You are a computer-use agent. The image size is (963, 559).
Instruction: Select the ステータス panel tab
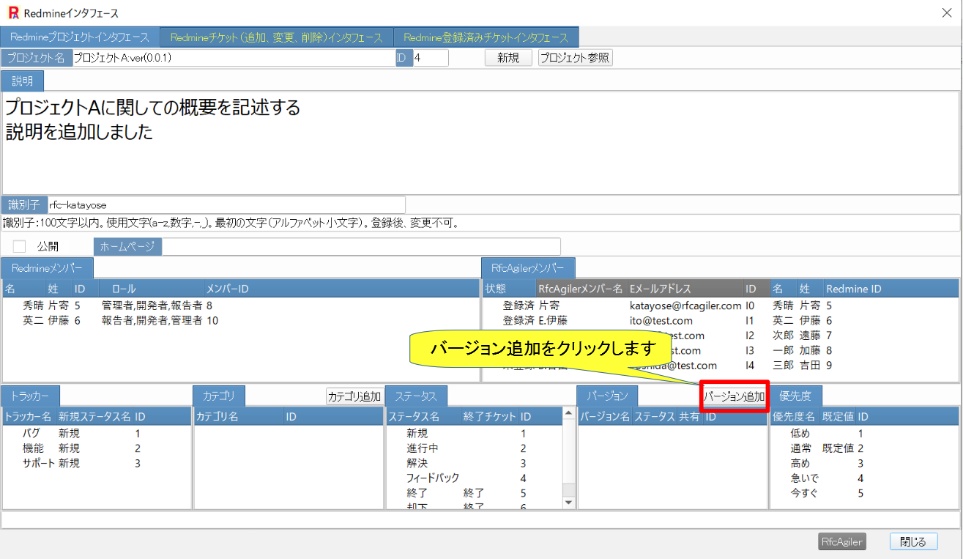(x=416, y=396)
